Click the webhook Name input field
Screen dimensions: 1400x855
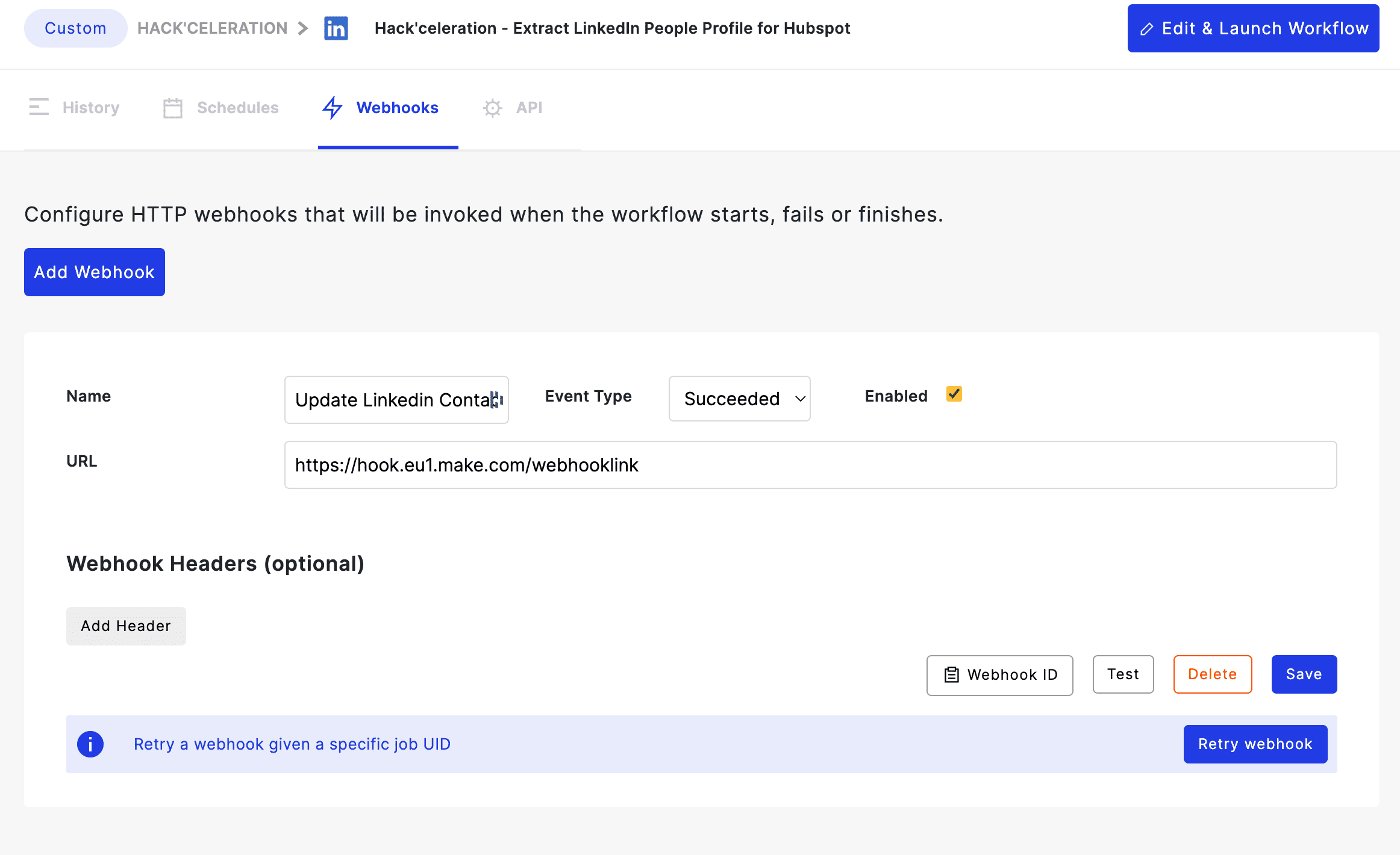pos(396,400)
